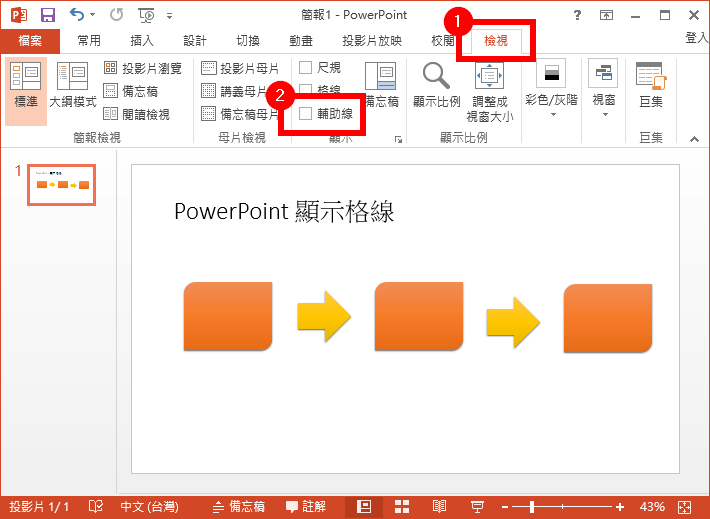Toggle 備忘稿 notes pane button in 顯示 group
Image resolution: width=710 pixels, height=519 pixels.
pos(381,85)
